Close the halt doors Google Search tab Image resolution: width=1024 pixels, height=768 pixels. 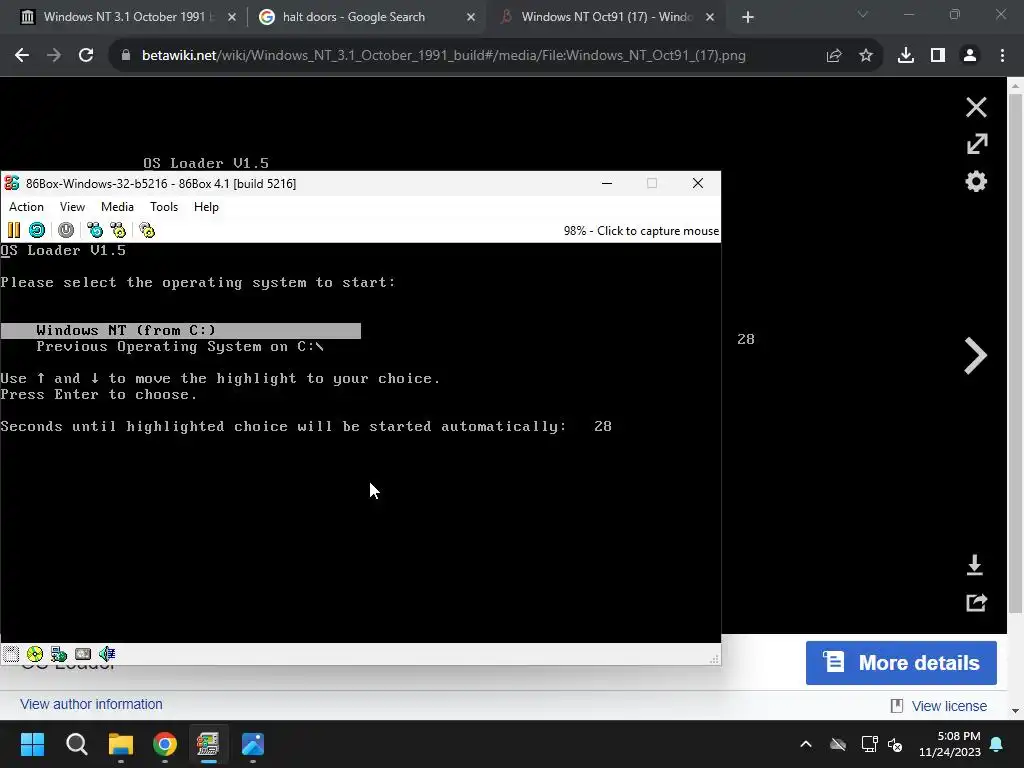(471, 17)
